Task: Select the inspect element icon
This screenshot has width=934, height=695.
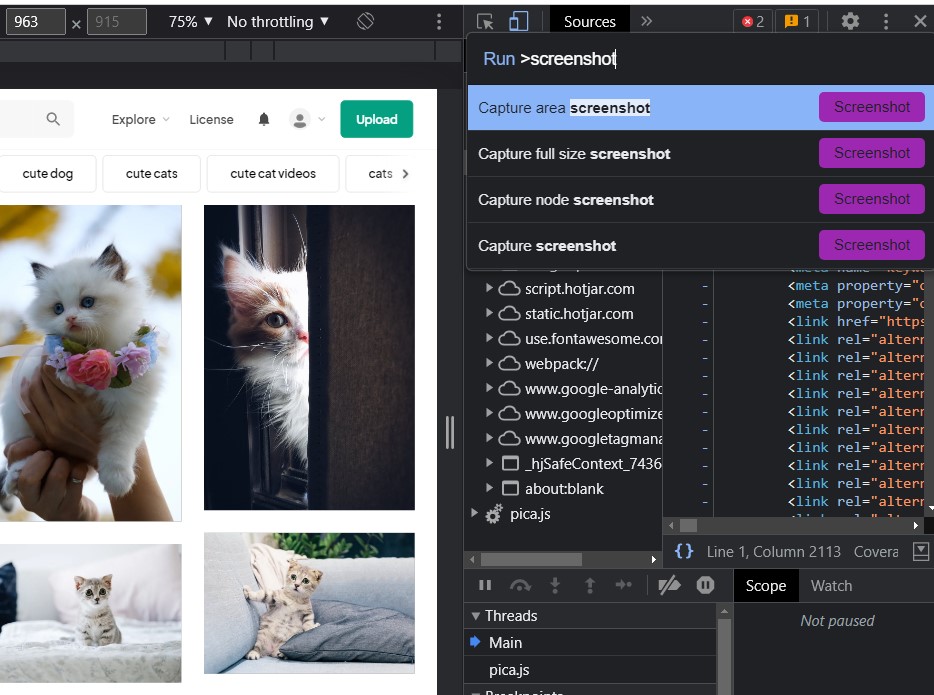Action: click(x=485, y=20)
